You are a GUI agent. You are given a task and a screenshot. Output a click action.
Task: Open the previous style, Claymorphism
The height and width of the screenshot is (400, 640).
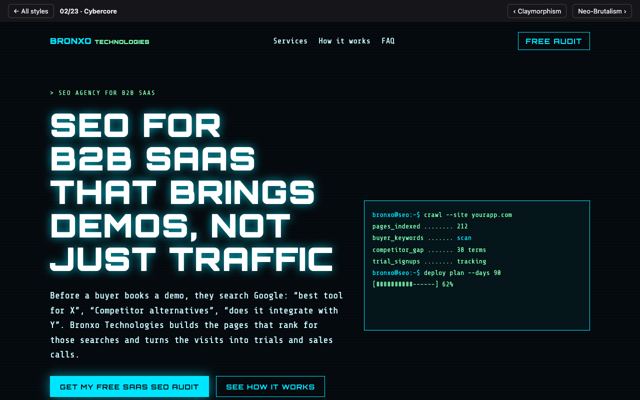coord(537,11)
